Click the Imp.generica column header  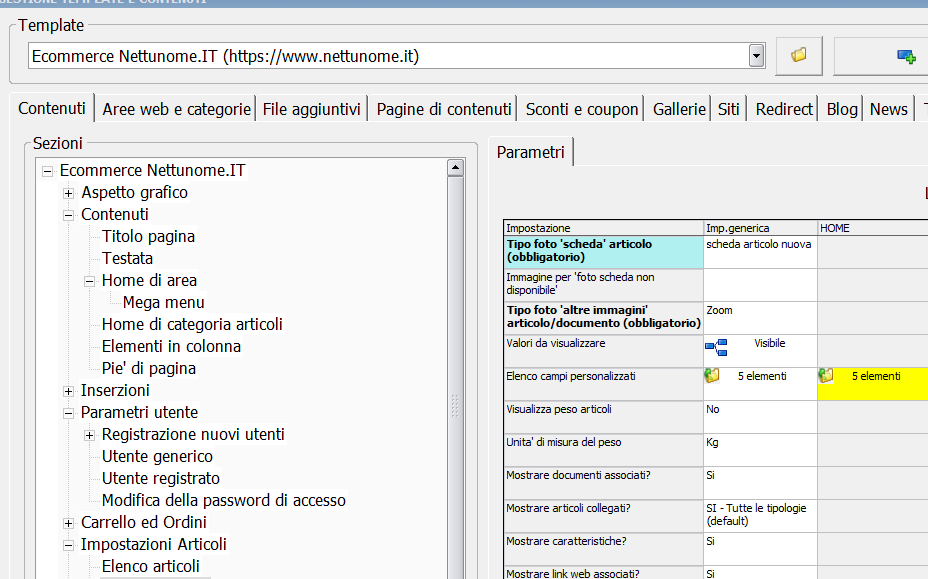tap(761, 228)
